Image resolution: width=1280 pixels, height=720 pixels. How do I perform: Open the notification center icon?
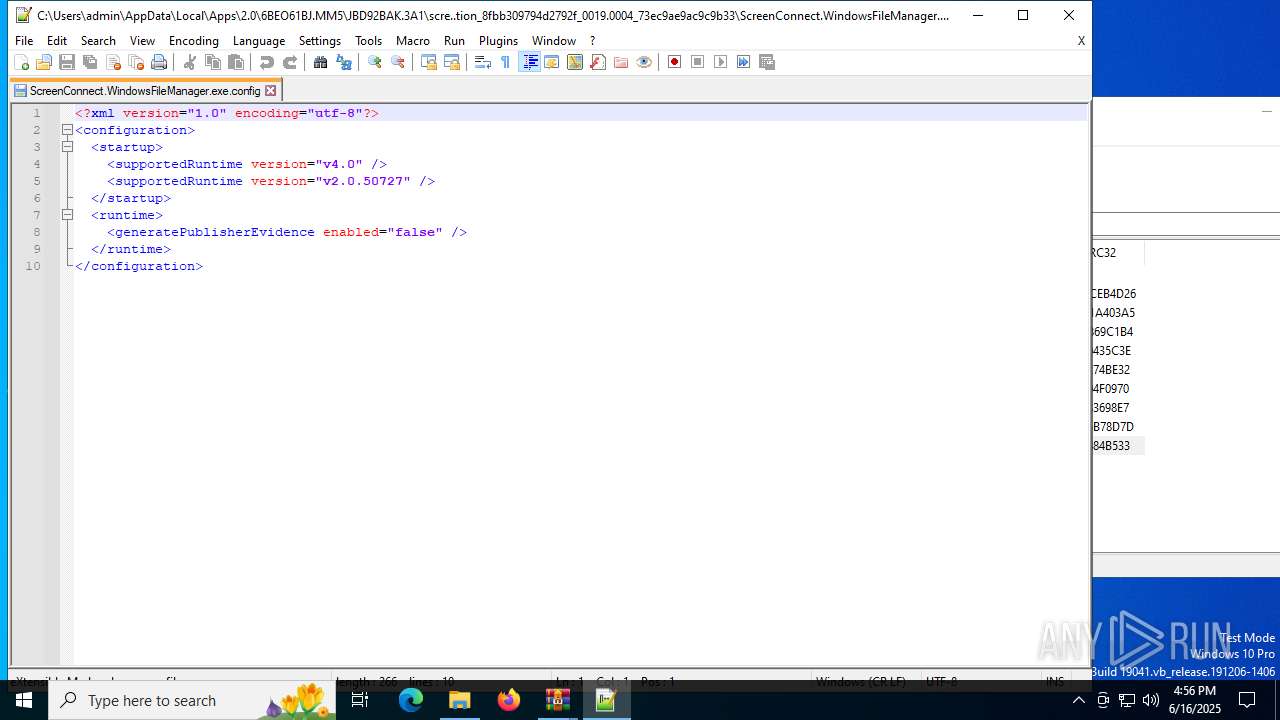tap(1247, 700)
